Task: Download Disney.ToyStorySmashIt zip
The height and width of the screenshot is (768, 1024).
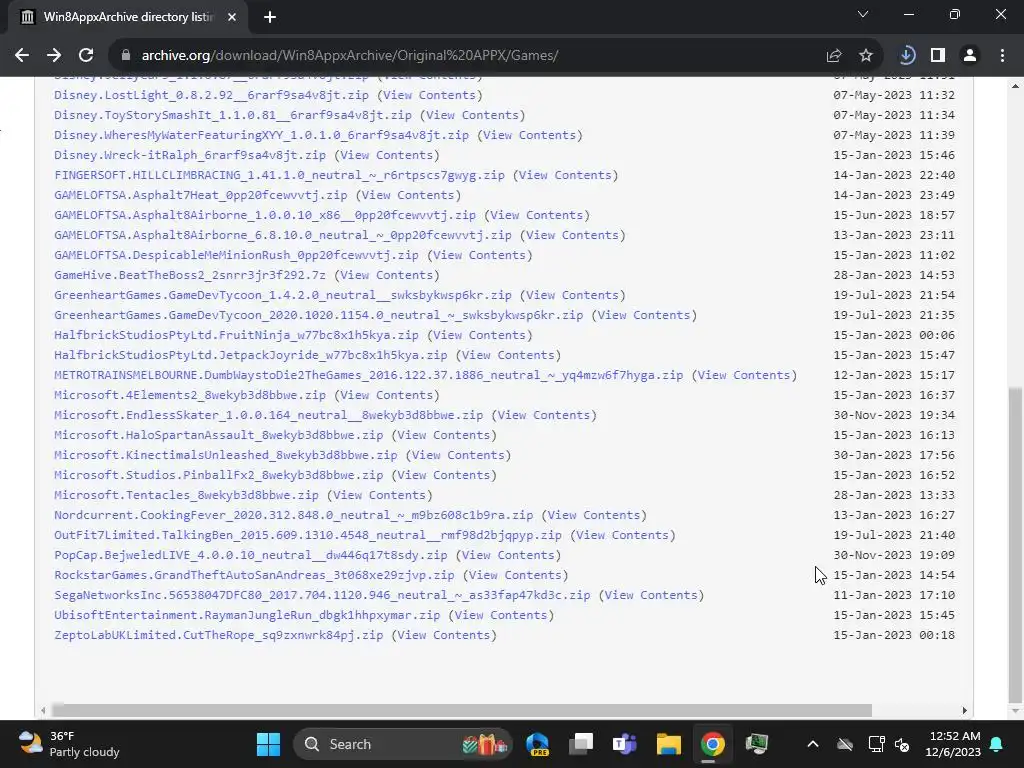Action: tap(232, 115)
